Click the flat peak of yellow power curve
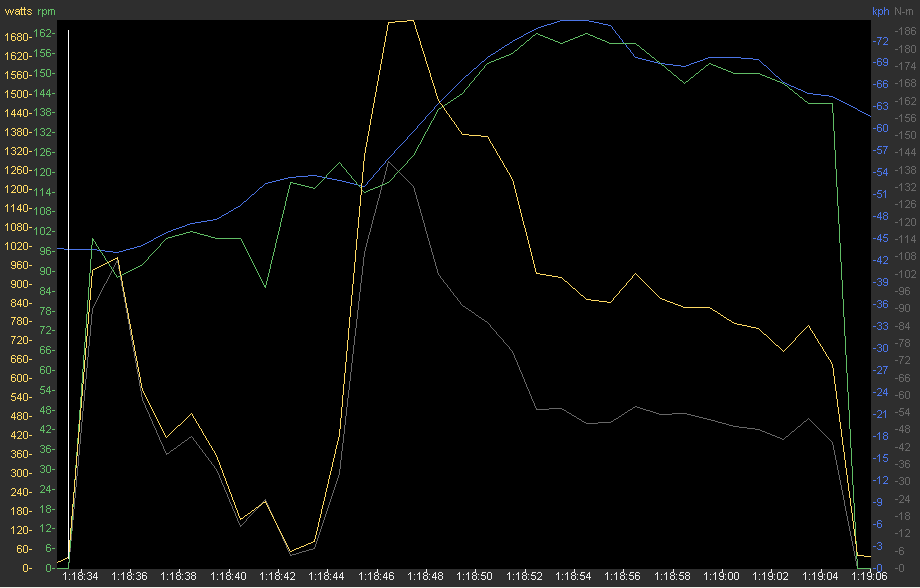 (400, 20)
